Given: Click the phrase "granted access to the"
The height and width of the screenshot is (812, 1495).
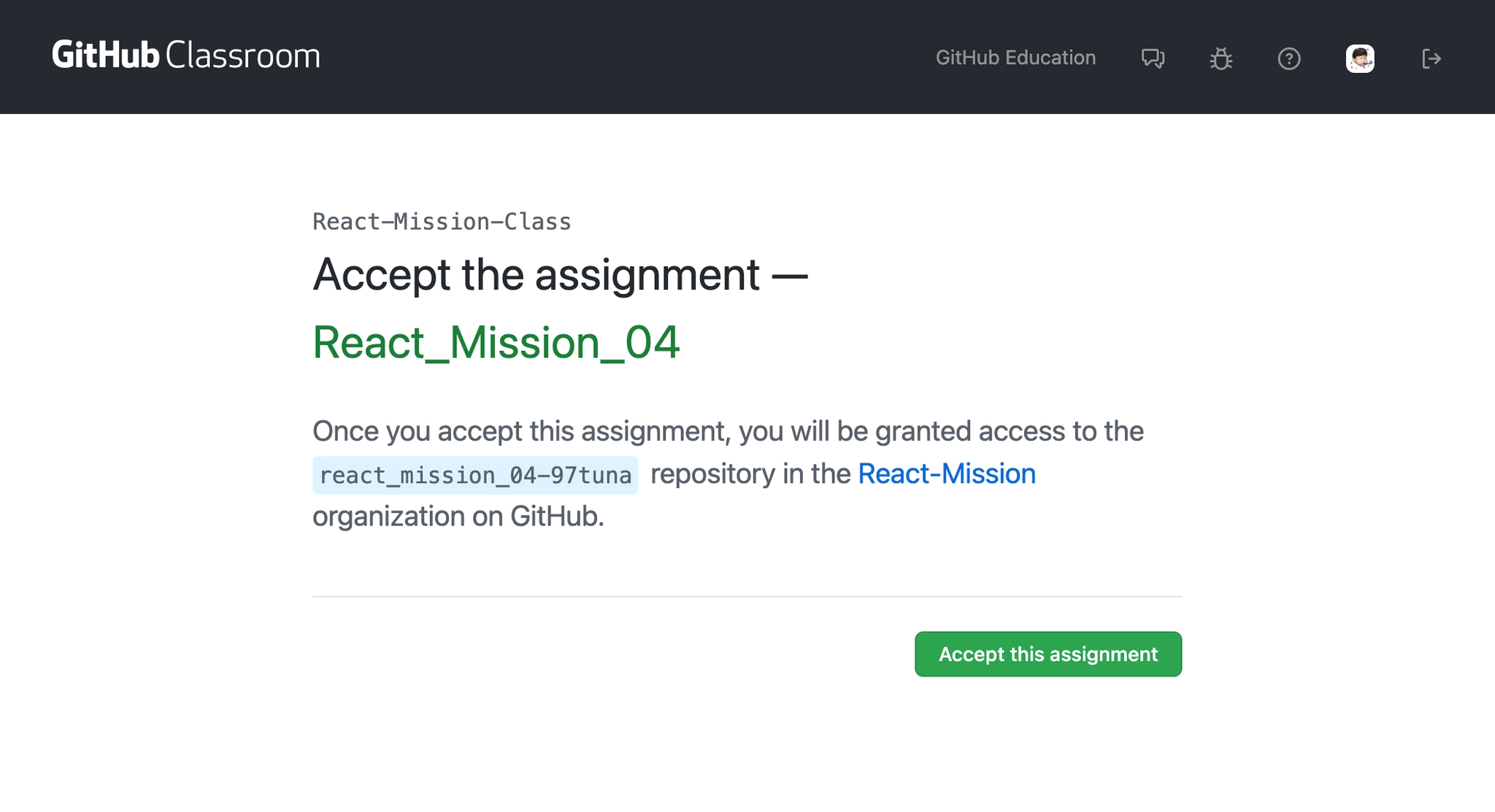Looking at the screenshot, I should (1009, 431).
